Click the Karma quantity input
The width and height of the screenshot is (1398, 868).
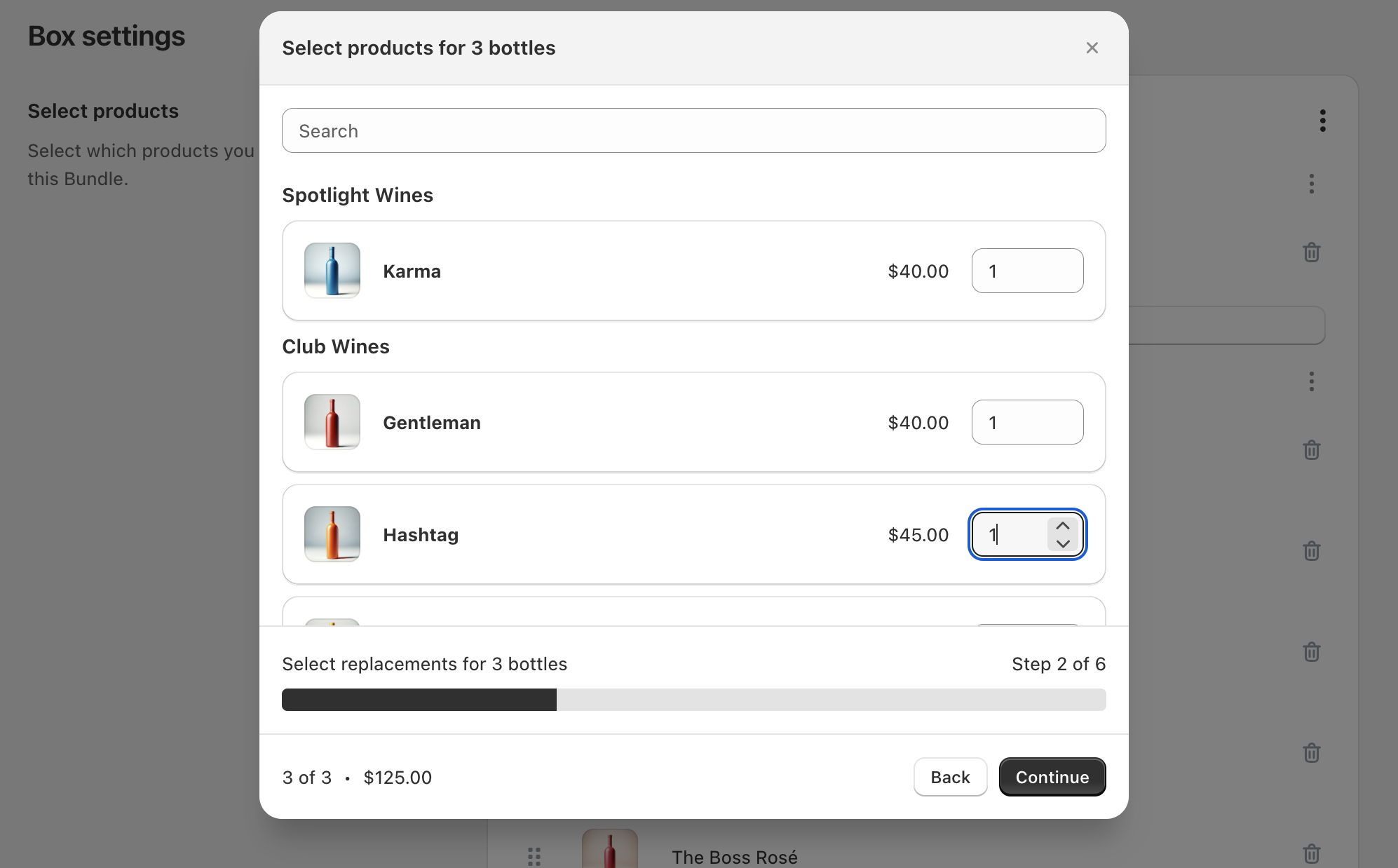[x=1027, y=271]
